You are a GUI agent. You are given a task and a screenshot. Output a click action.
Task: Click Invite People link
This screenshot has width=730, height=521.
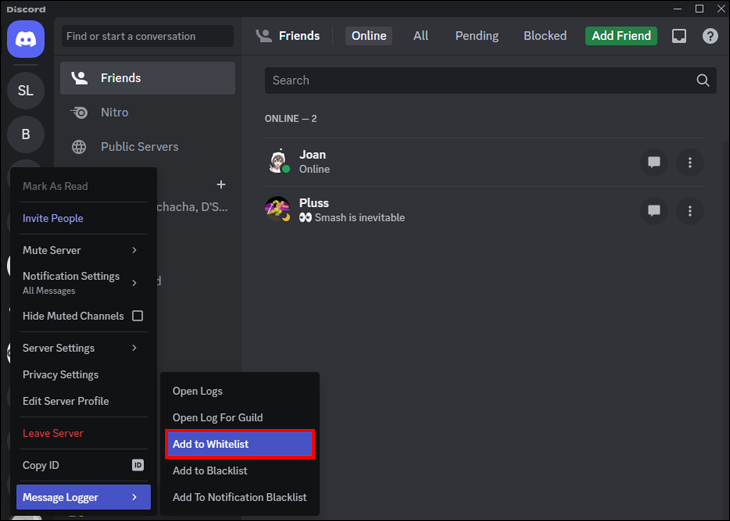click(53, 218)
